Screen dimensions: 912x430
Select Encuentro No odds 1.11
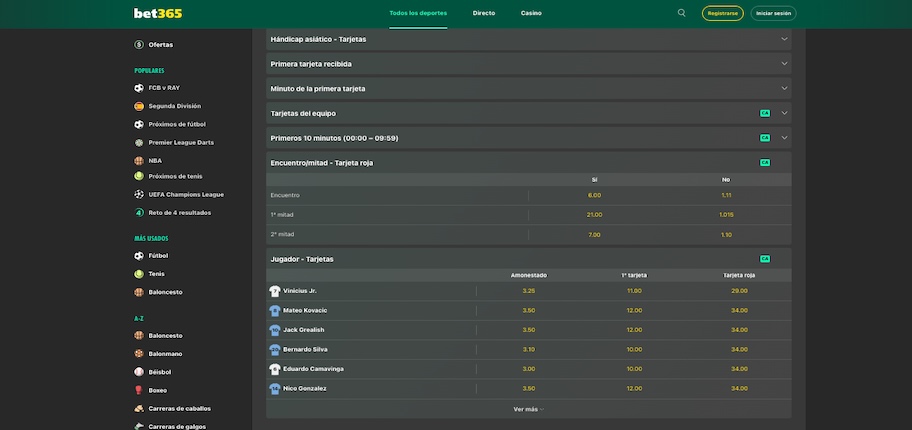(x=726, y=196)
